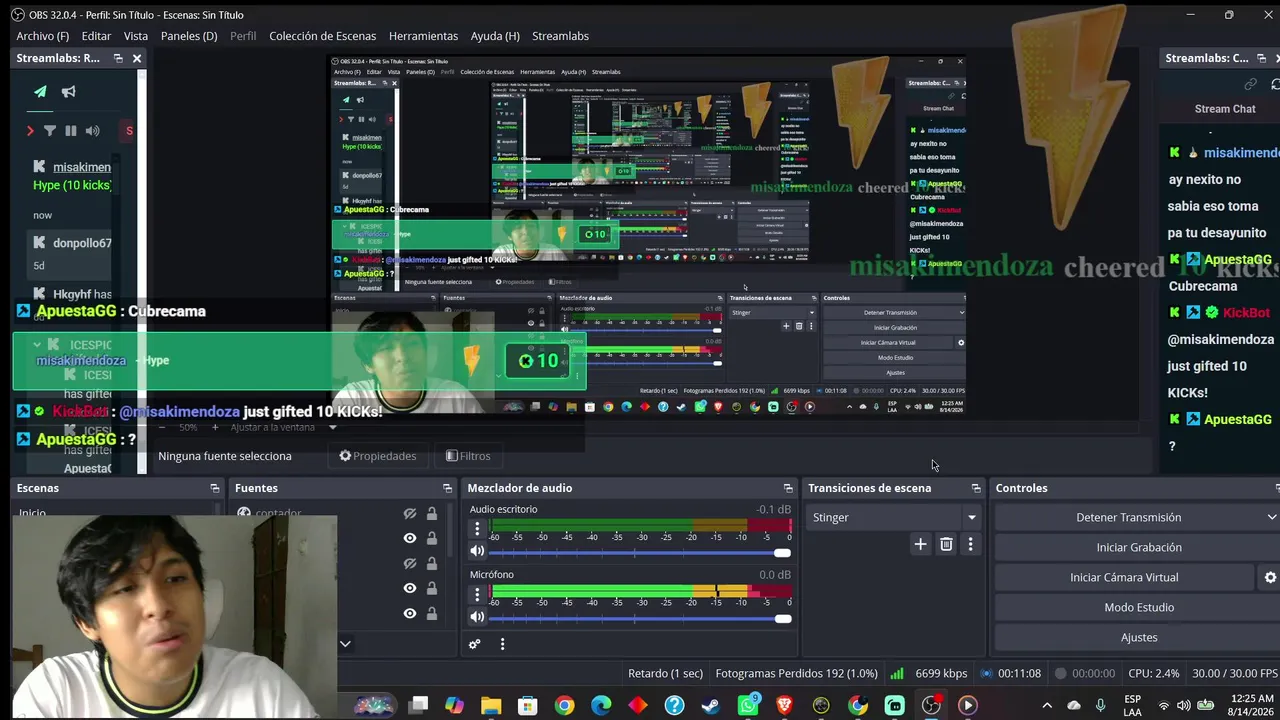Open source Filtros button
The width and height of the screenshot is (1280, 720).
468,456
